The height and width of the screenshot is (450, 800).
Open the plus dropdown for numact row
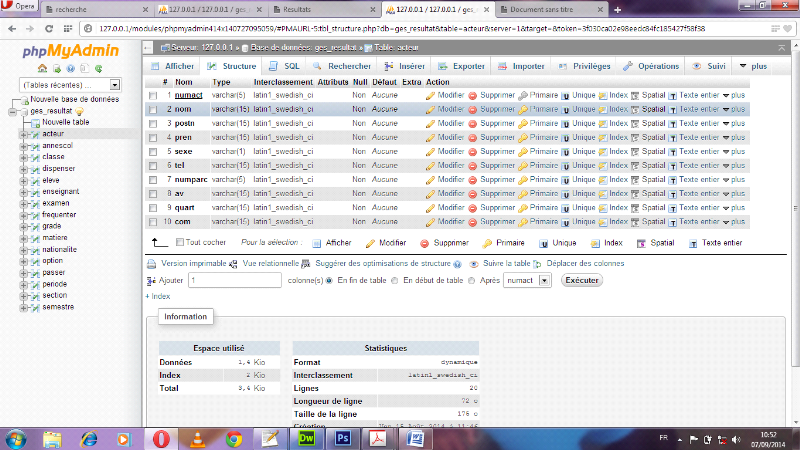click(x=734, y=95)
